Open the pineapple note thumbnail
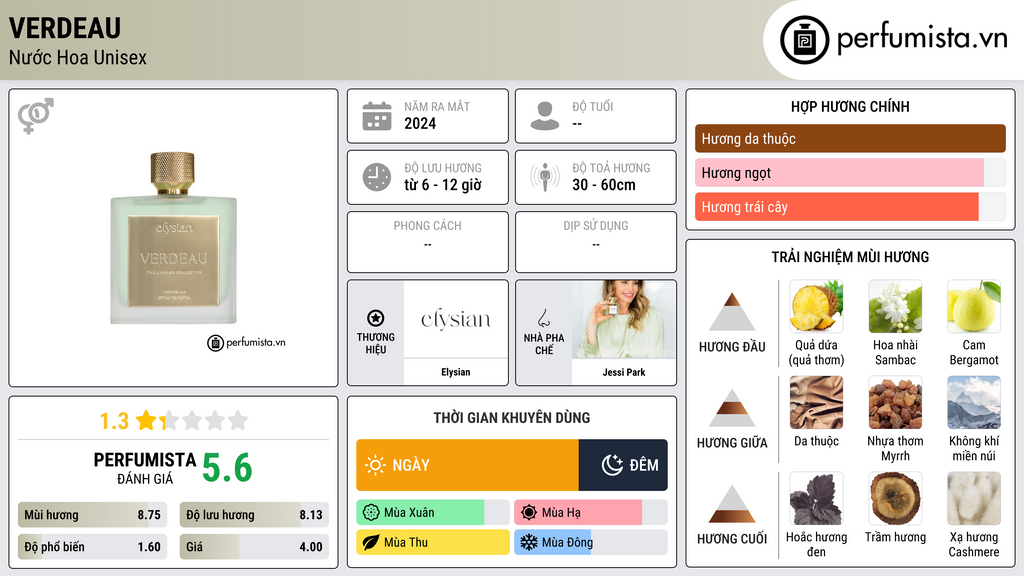Viewport: 1024px width, 576px height. click(816, 306)
